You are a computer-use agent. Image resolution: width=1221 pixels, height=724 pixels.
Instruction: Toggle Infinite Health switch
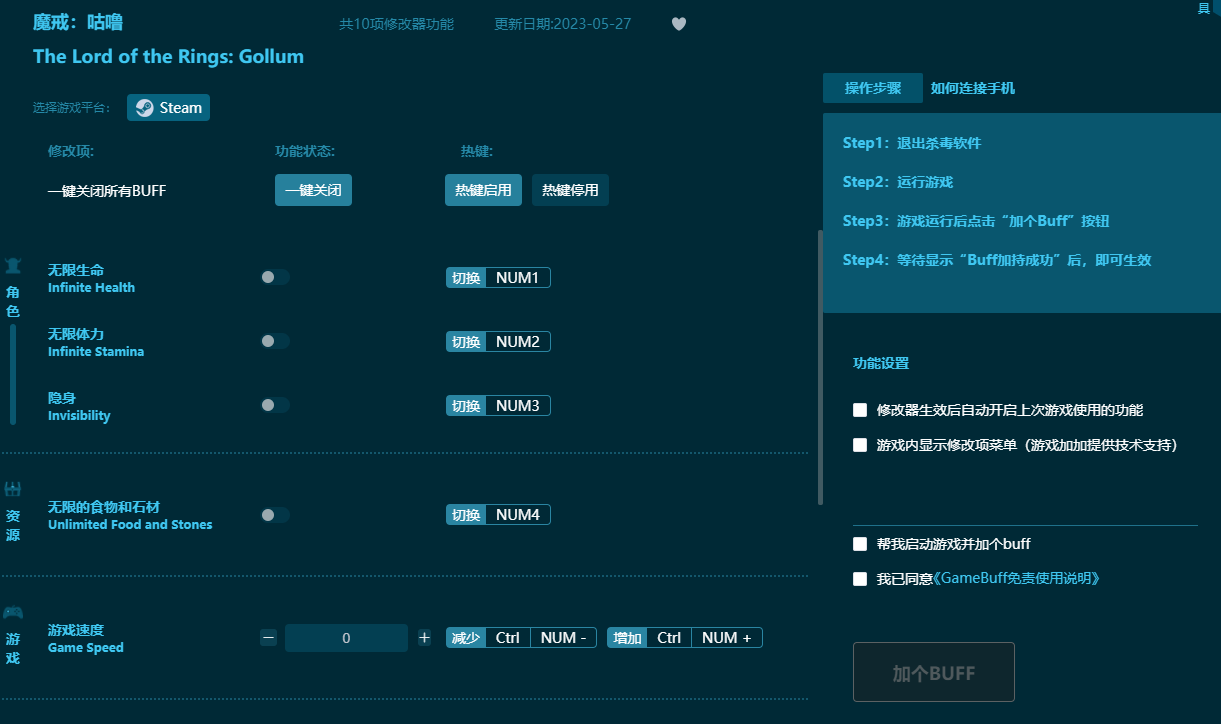(275, 277)
